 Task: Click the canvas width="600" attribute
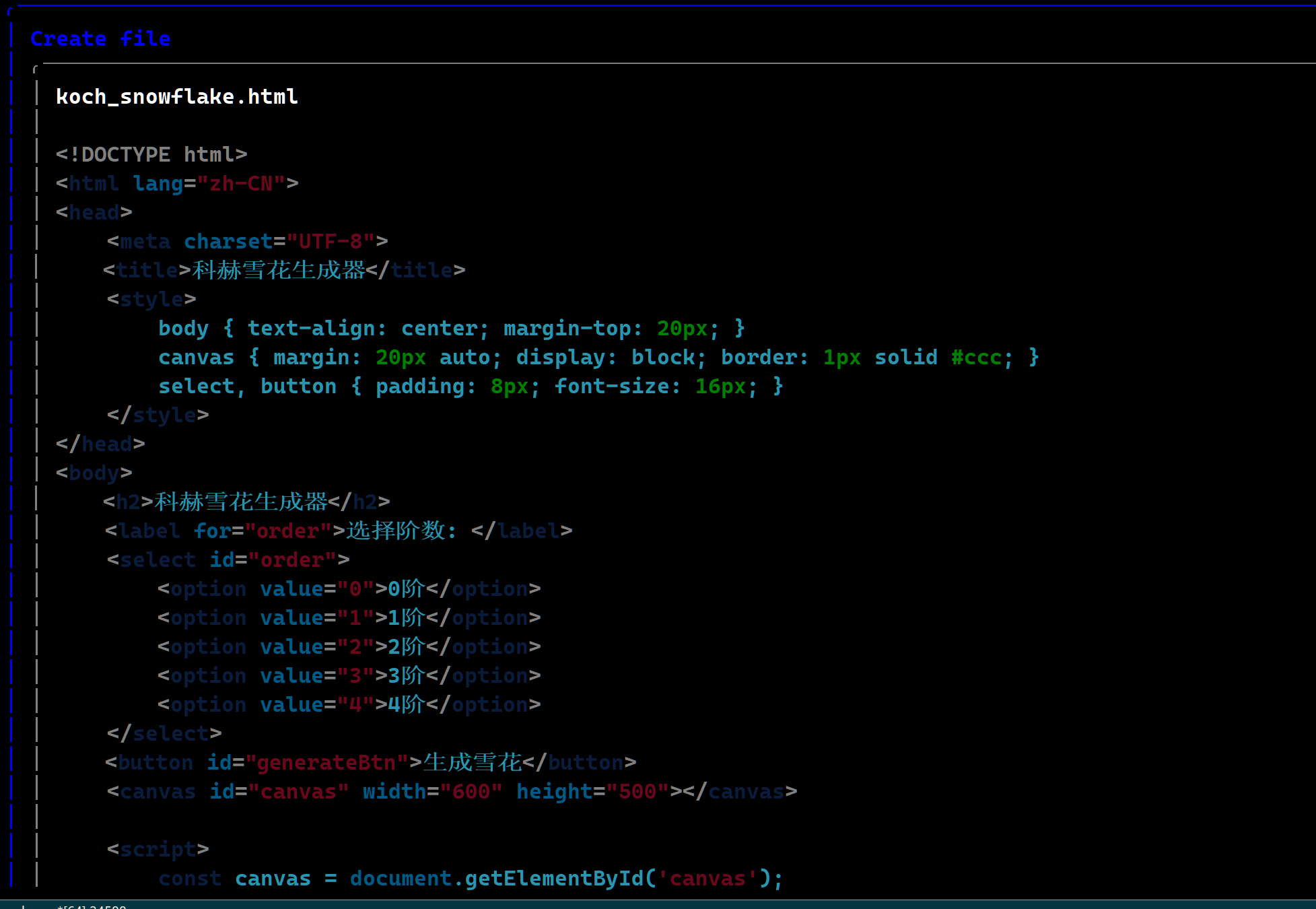click(432, 792)
